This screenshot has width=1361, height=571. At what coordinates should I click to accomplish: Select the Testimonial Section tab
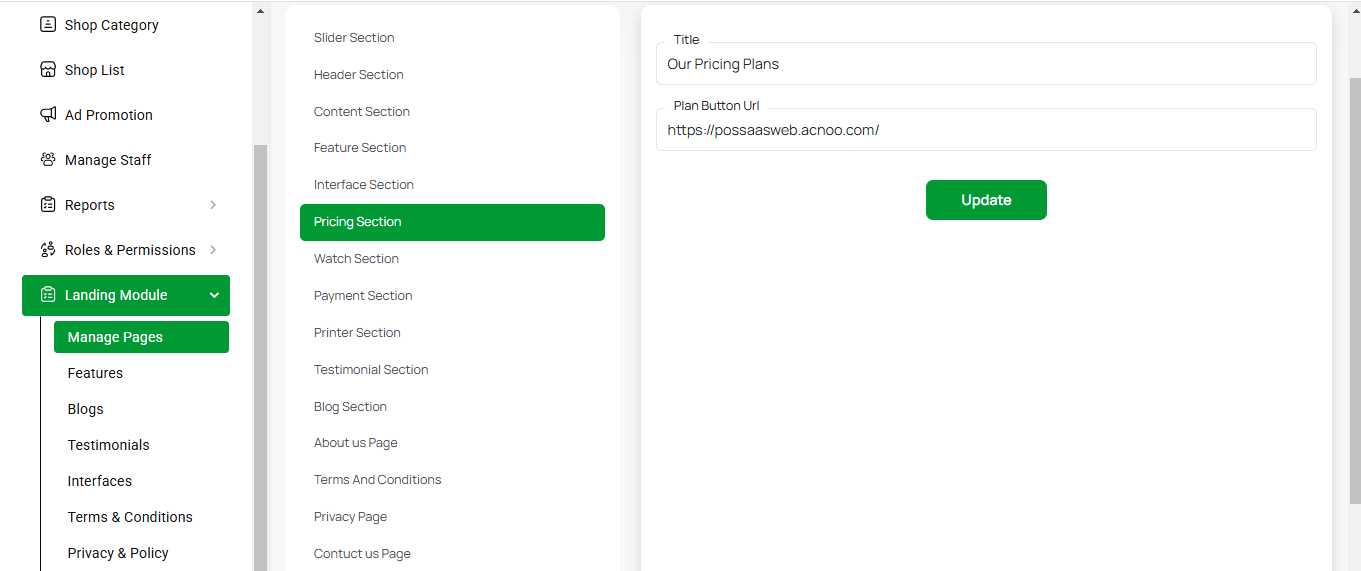tap(371, 370)
